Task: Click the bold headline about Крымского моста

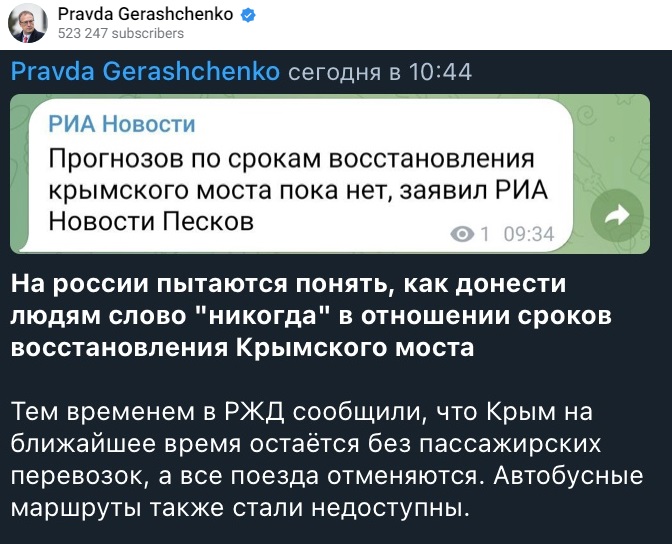Action: [x=311, y=316]
